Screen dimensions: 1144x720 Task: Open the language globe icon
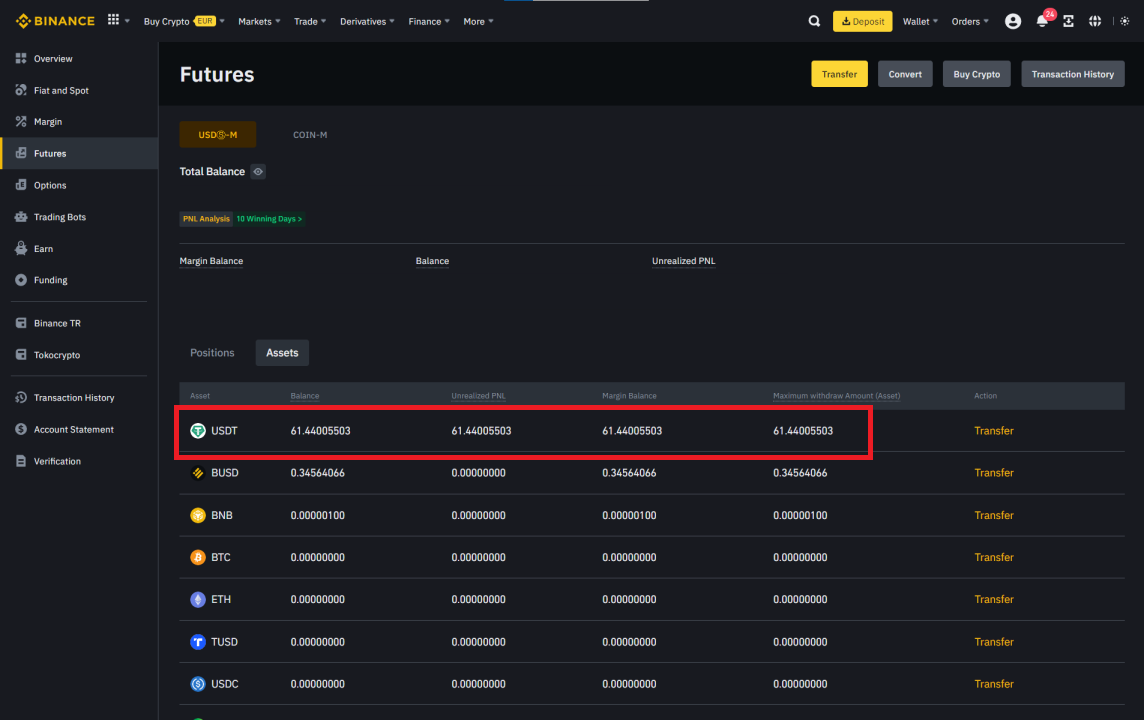point(1095,21)
